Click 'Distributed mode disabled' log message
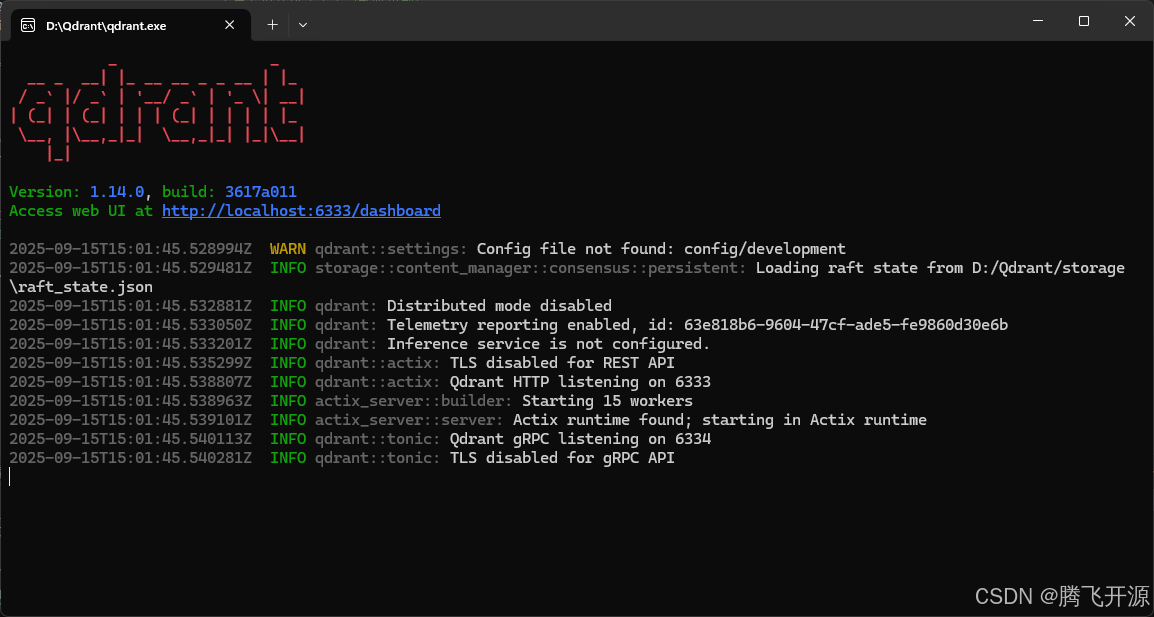This screenshot has width=1154, height=617. 499,306
